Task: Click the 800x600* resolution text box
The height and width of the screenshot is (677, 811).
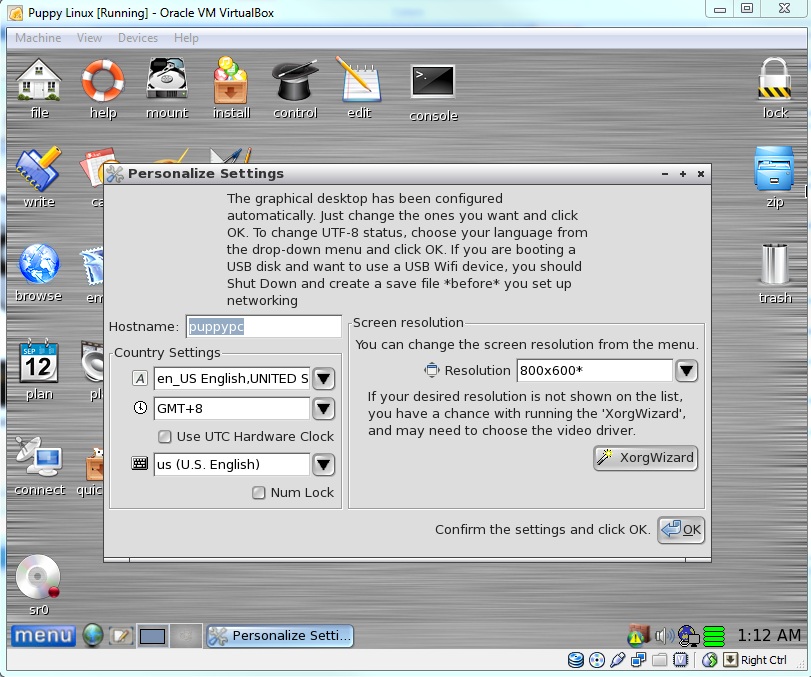Action: pos(595,370)
